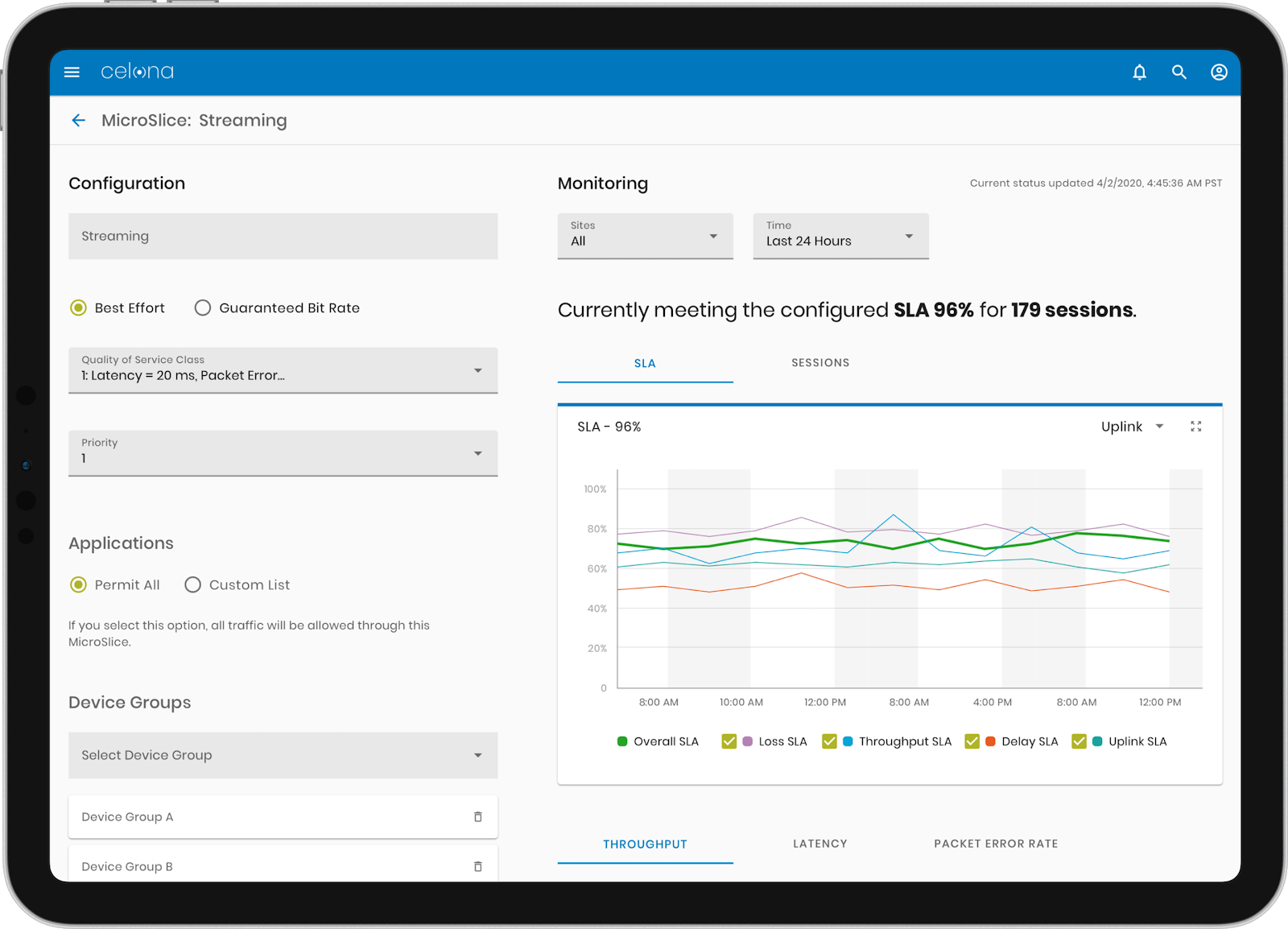Uncheck the Uplink SLA checkbox
This screenshot has height=929, width=1288.
[1079, 741]
